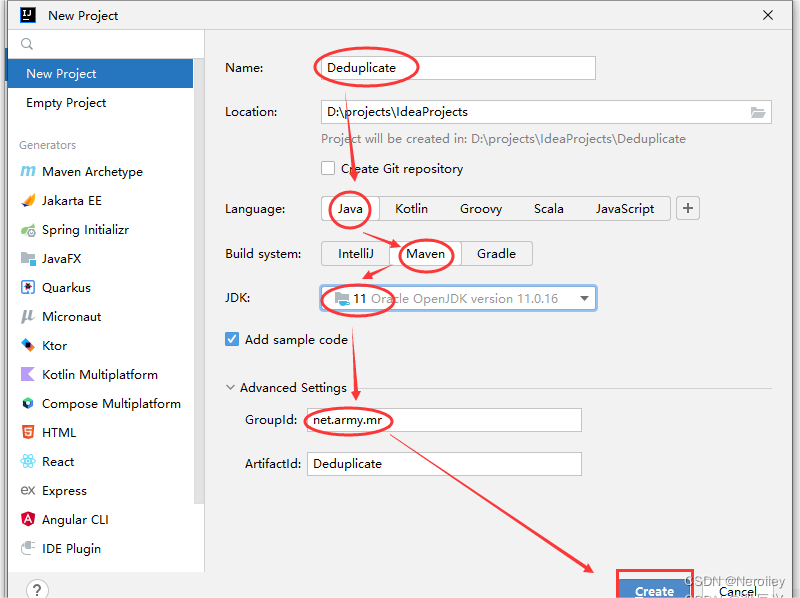Select the Jakarta EE generator label
Screen dimensions: 800x598
click(x=71, y=201)
